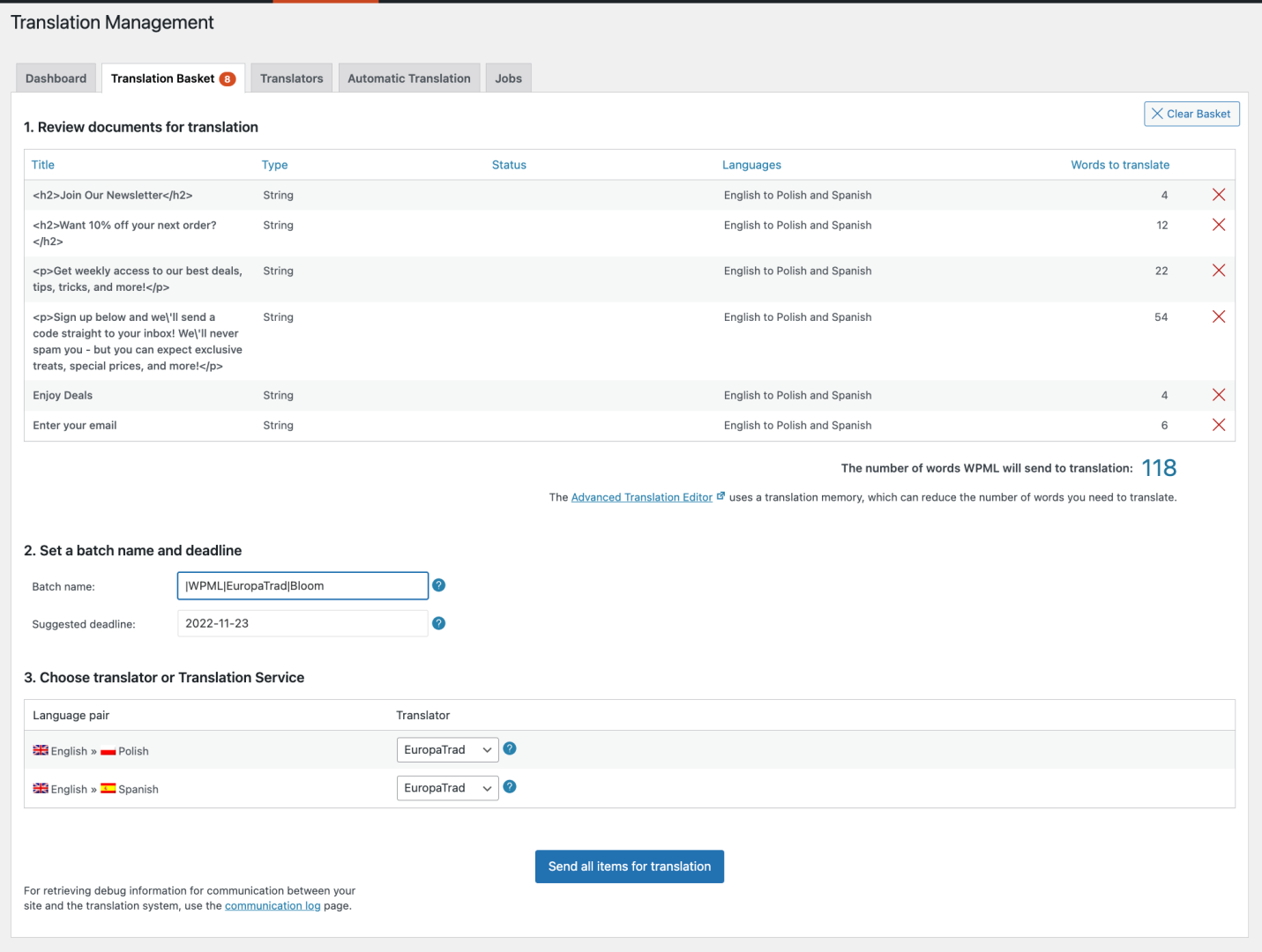Open the Translators tab
Screen dimensions: 1262x952
tap(292, 78)
